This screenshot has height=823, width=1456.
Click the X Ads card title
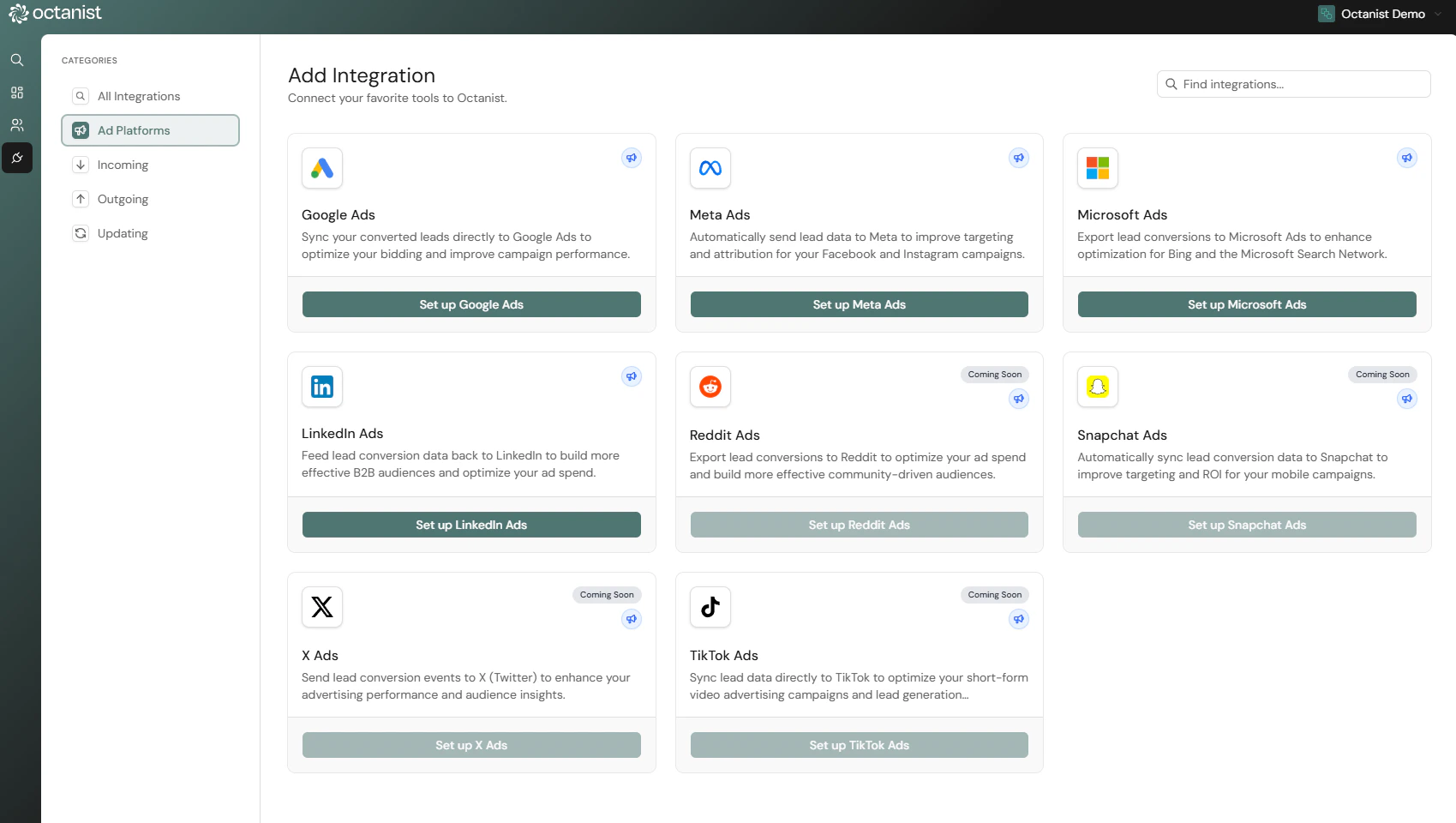point(320,656)
